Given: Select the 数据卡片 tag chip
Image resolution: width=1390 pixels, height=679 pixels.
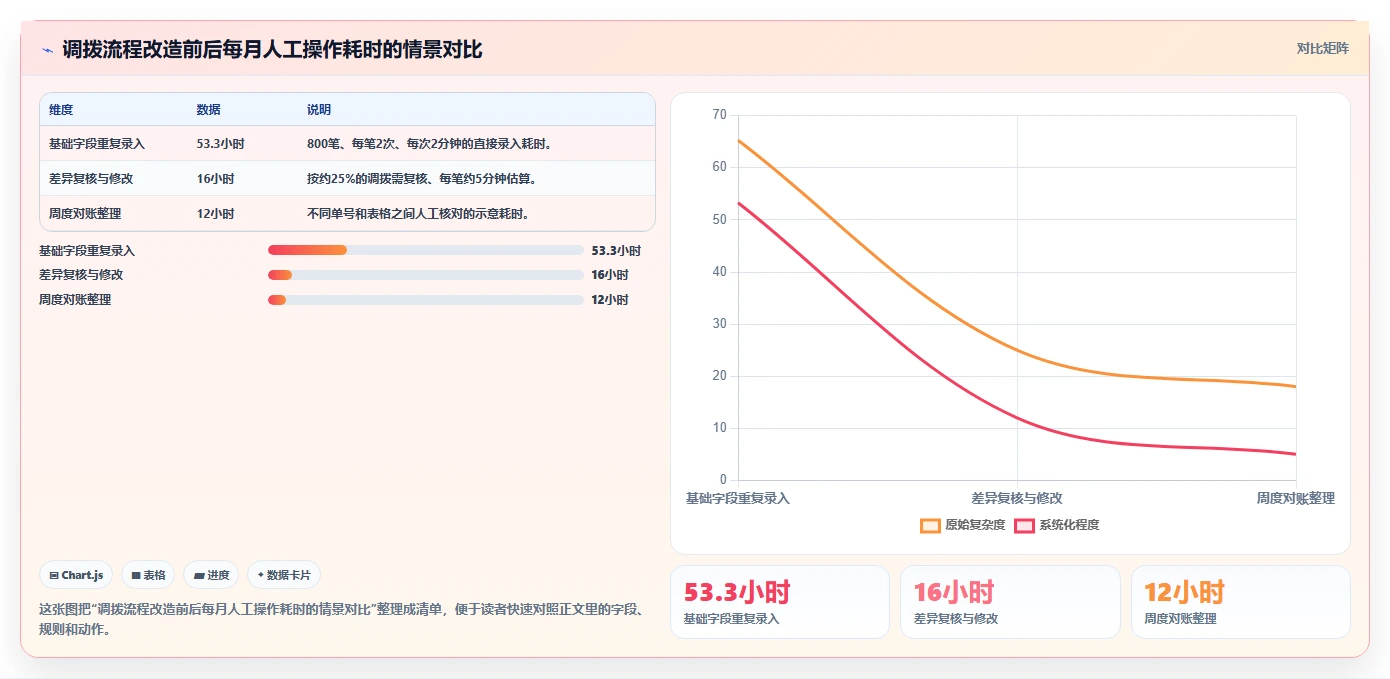Looking at the screenshot, I should pos(284,575).
